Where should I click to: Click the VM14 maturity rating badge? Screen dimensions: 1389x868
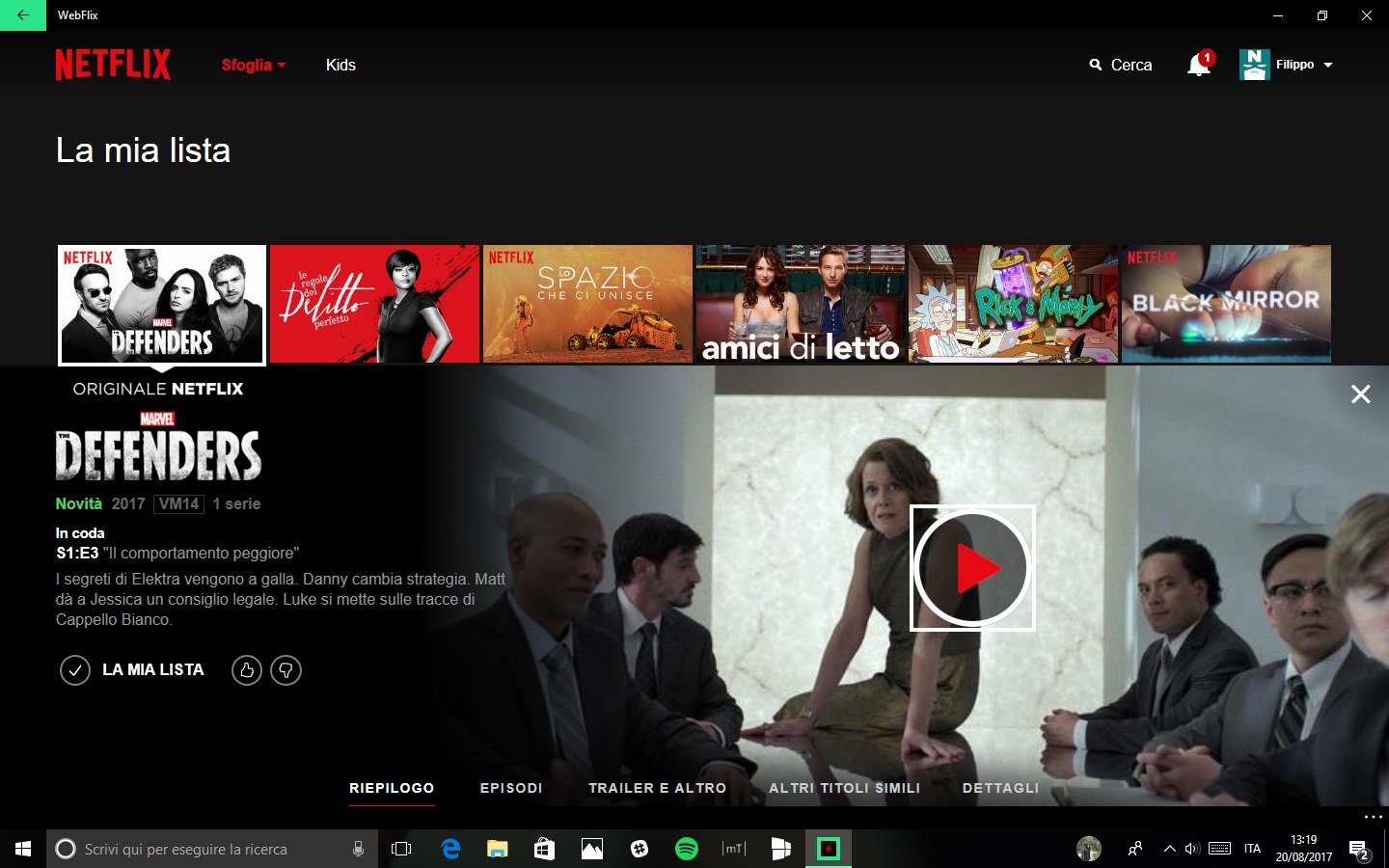[178, 503]
